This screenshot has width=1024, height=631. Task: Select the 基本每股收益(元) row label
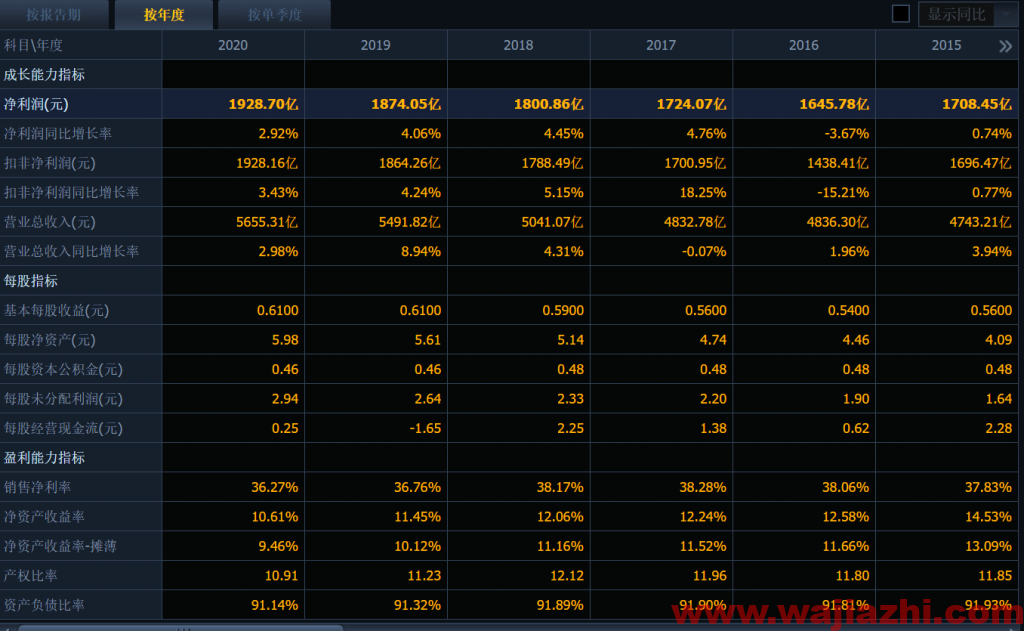(x=56, y=310)
